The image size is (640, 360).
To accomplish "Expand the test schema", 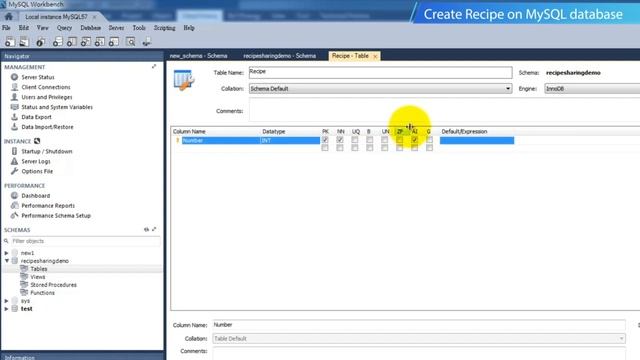I will tap(7, 309).
